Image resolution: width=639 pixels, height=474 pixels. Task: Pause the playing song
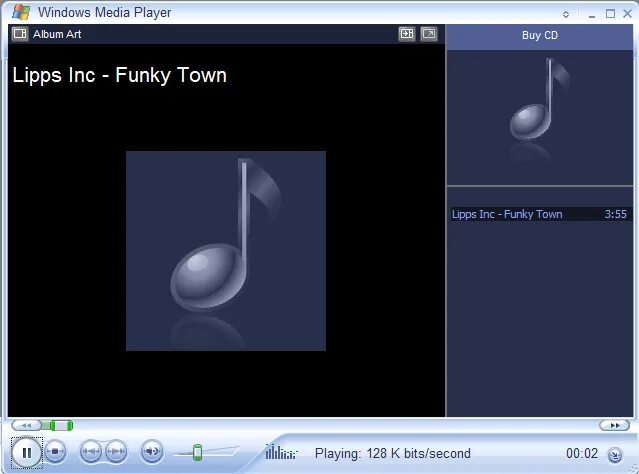click(26, 453)
